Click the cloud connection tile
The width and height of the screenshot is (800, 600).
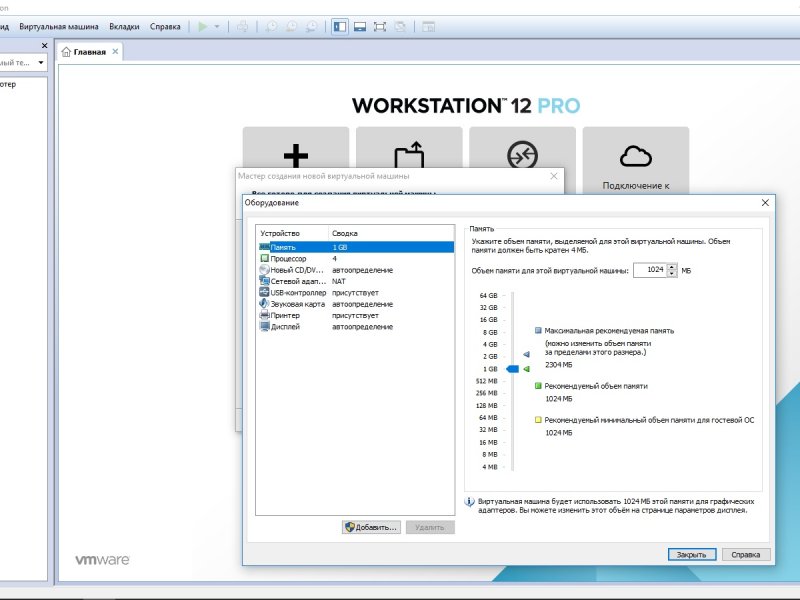pos(636,160)
